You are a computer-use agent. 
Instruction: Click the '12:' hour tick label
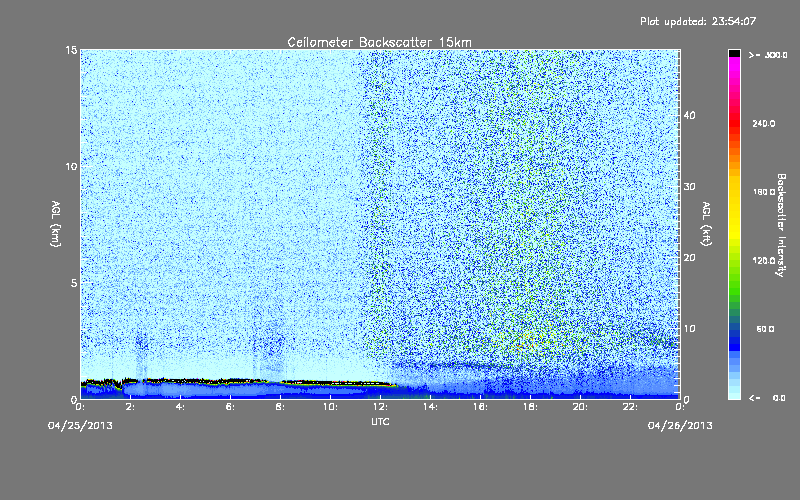coord(381,407)
